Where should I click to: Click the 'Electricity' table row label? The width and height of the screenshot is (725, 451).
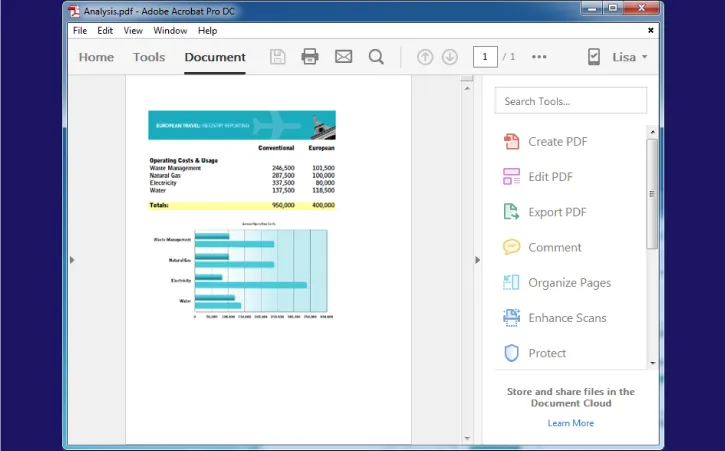163,183
